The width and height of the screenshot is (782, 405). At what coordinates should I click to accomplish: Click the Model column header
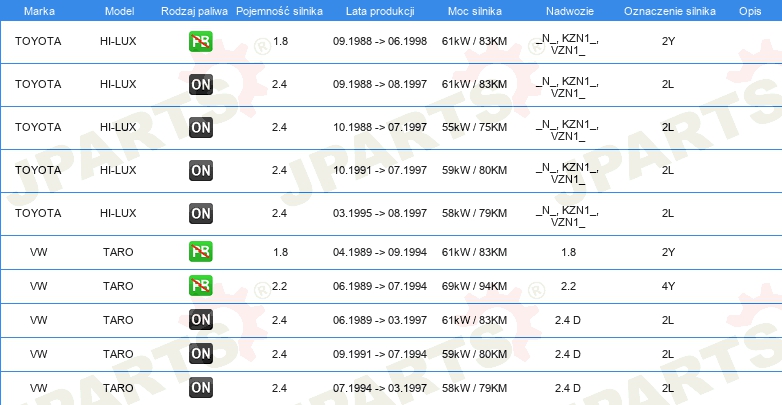119,11
